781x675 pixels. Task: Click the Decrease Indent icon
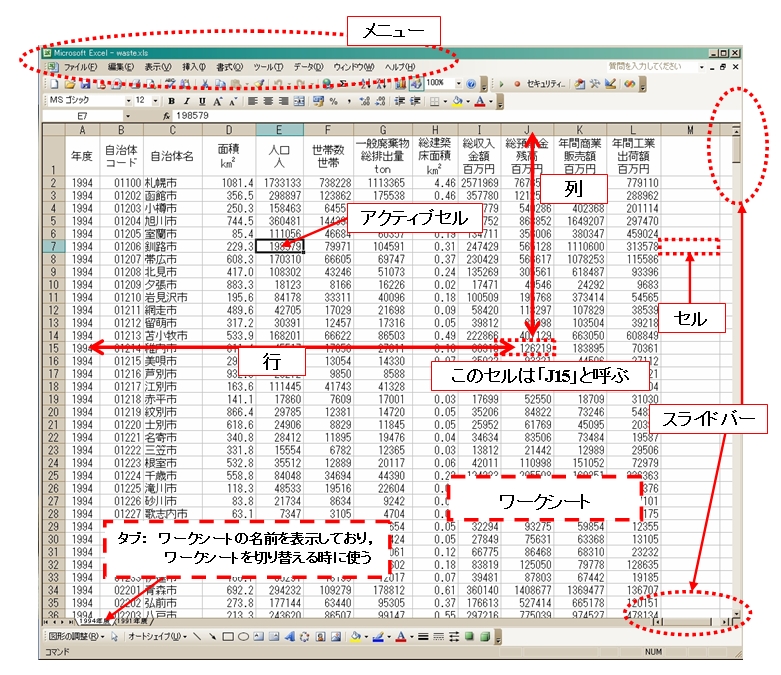pyautogui.click(x=399, y=101)
